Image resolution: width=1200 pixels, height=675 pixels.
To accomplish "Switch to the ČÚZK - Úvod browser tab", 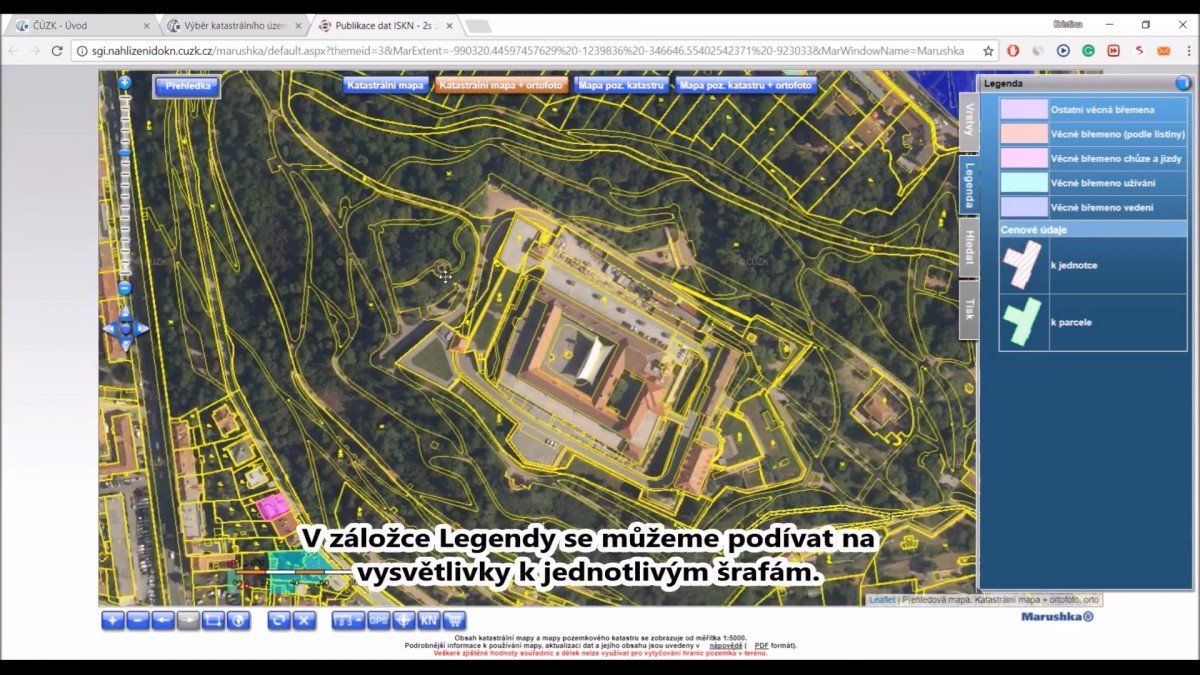I will (x=82, y=25).
